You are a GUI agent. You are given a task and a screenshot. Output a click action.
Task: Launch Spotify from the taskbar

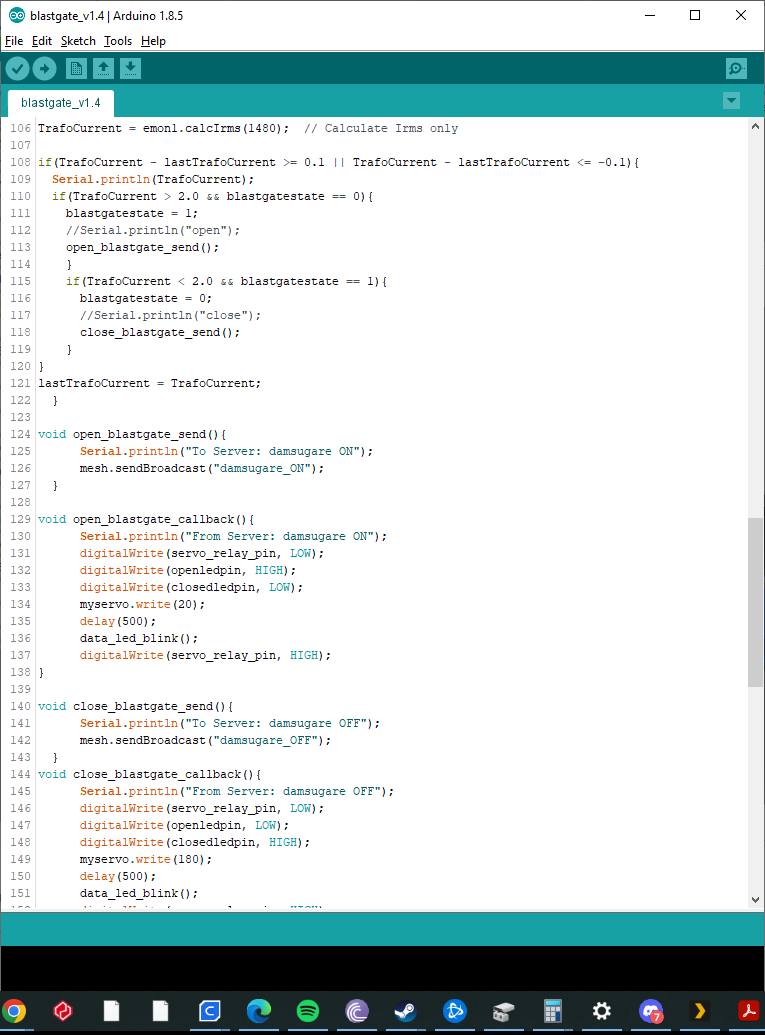[x=308, y=1011]
